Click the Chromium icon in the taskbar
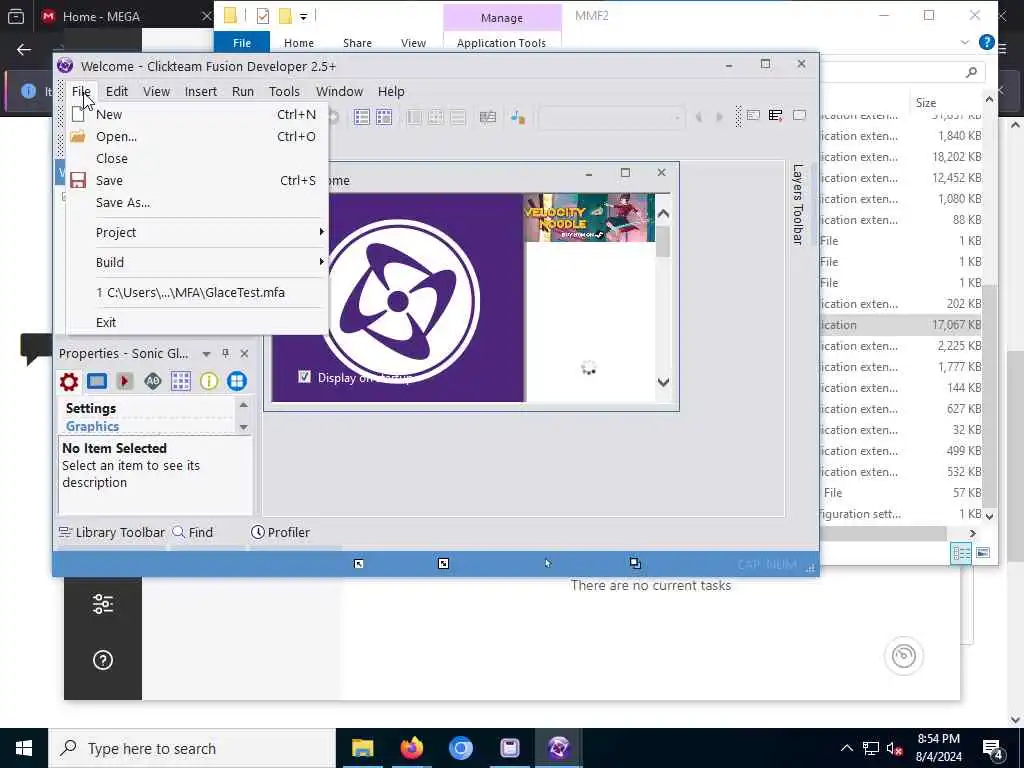Image resolution: width=1024 pixels, height=768 pixels. tap(460, 748)
